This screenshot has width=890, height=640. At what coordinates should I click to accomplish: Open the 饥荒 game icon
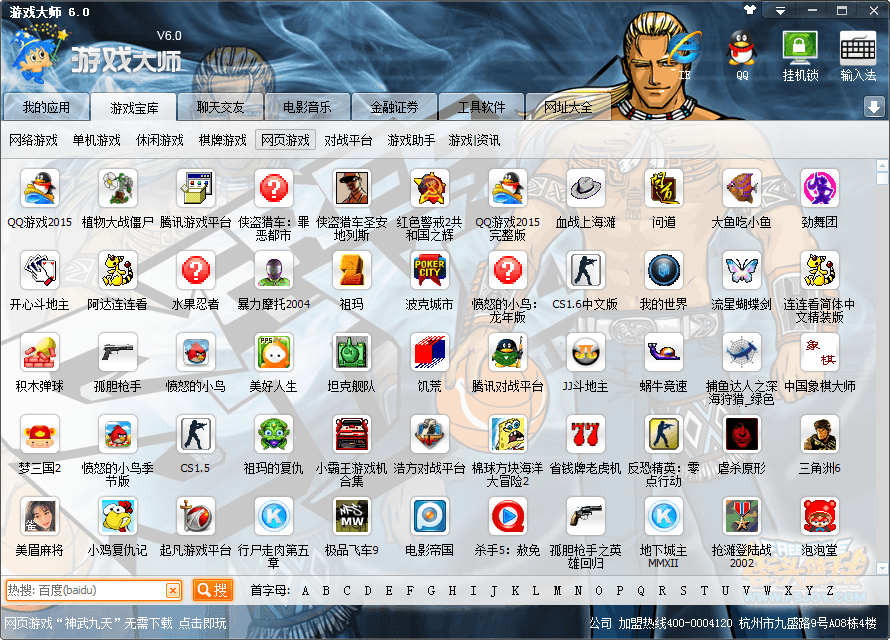click(x=430, y=352)
